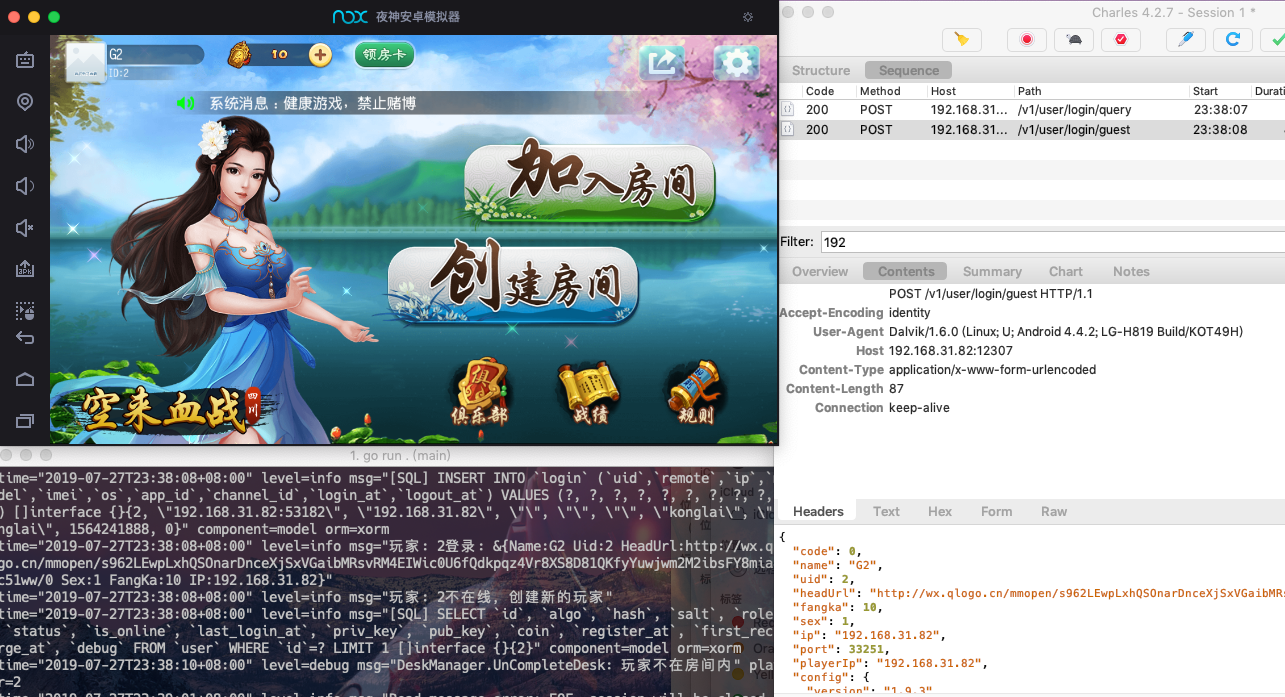Open the Chart tab
Screen dimensions: 1285x697
click(x=1066, y=271)
